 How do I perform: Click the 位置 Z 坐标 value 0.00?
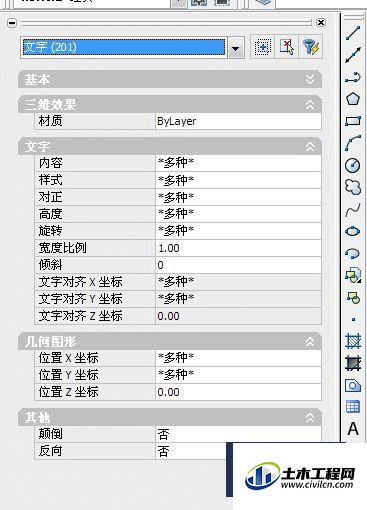point(238,392)
